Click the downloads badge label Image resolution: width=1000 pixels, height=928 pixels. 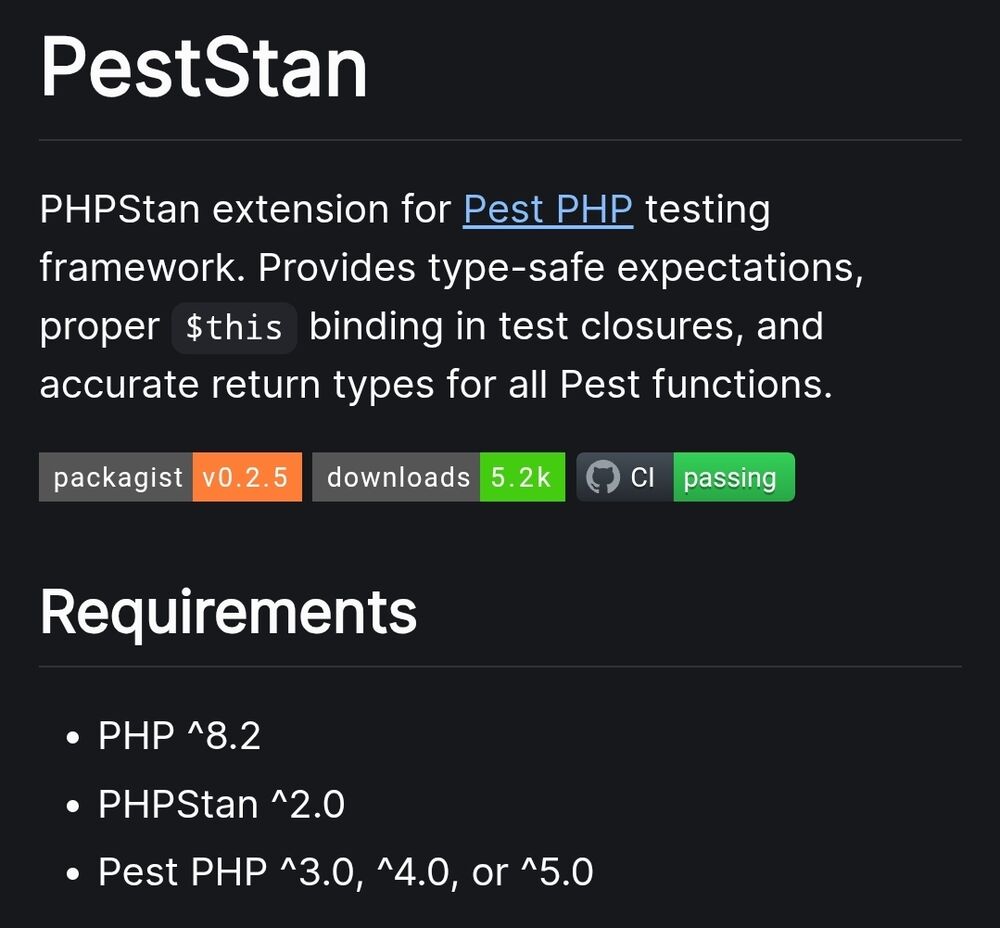click(397, 477)
